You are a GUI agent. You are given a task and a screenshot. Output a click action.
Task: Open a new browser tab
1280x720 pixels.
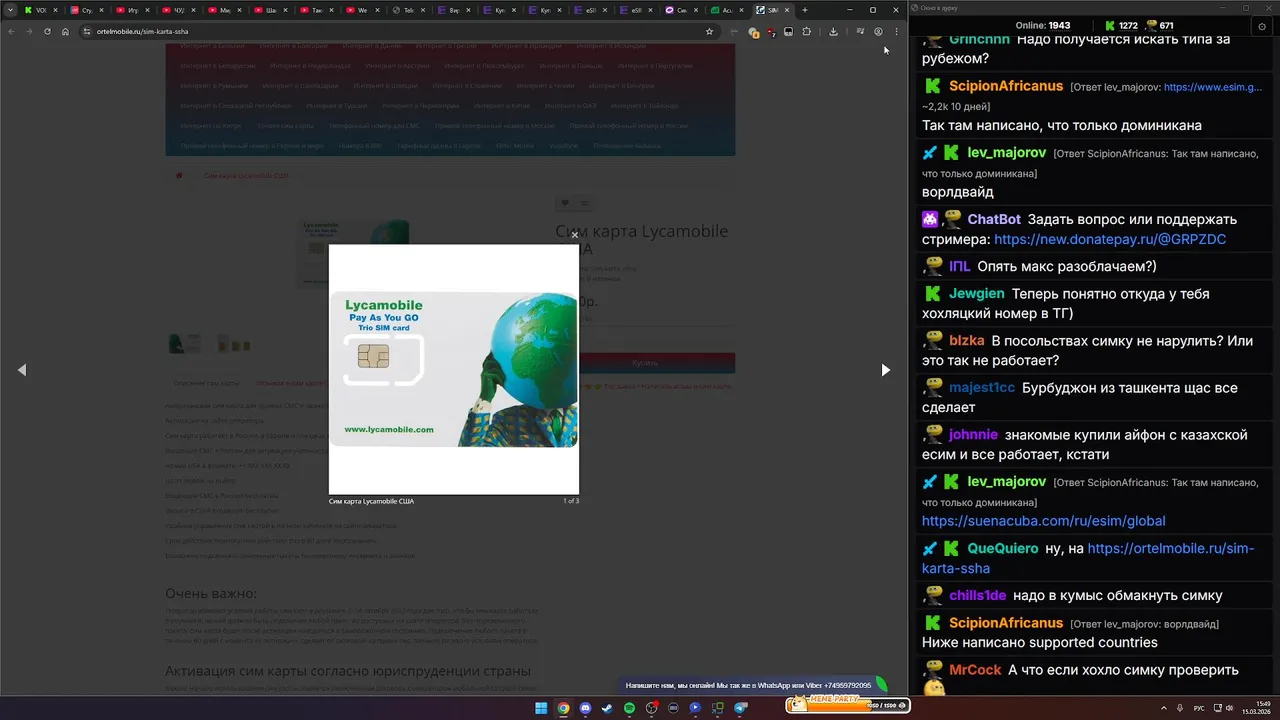pyautogui.click(x=805, y=10)
